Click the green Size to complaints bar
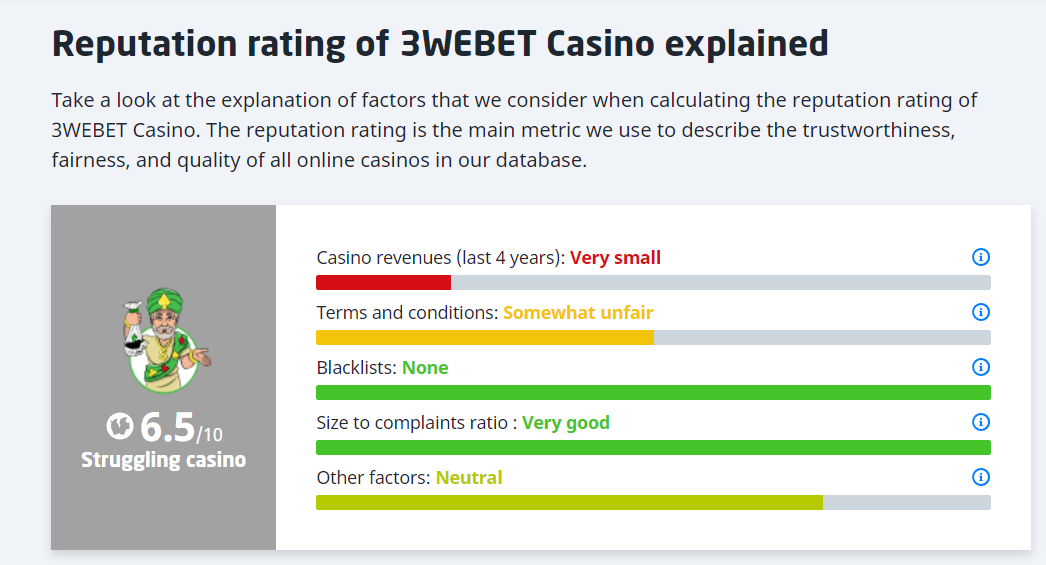Viewport: 1046px width, 565px height. pyautogui.click(x=653, y=447)
